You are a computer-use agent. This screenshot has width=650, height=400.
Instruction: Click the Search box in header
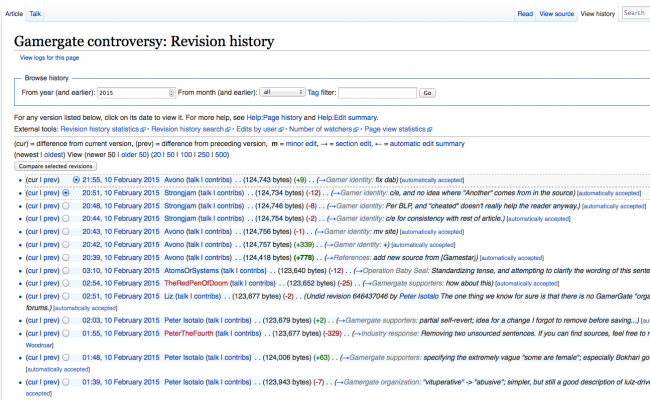coord(634,13)
